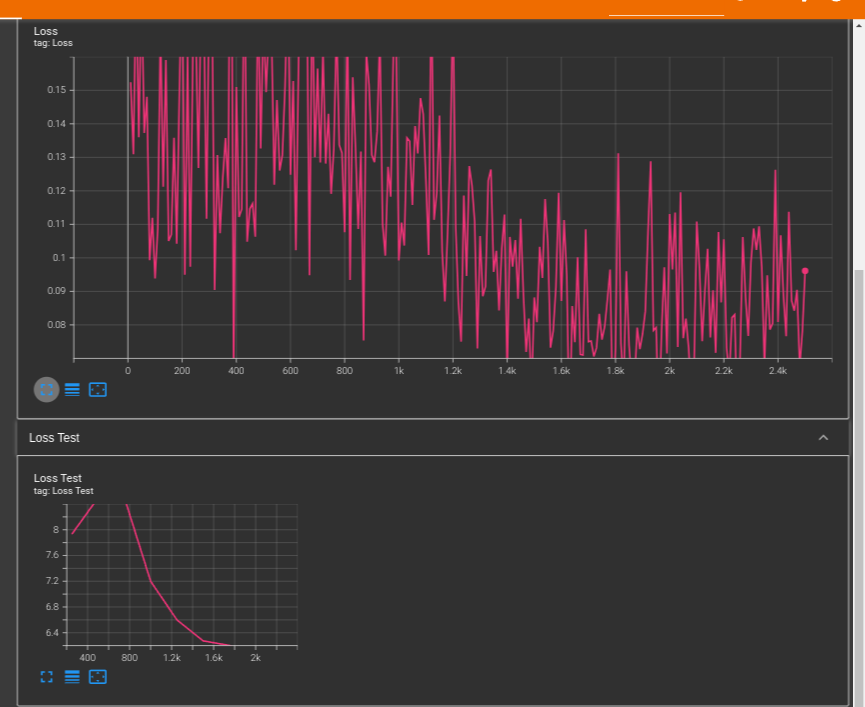Click the "tag: Loss" subtitle text

pyautogui.click(x=53, y=43)
